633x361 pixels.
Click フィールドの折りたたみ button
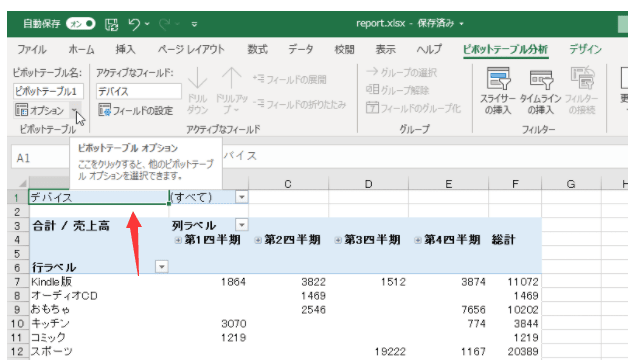pos(300,104)
